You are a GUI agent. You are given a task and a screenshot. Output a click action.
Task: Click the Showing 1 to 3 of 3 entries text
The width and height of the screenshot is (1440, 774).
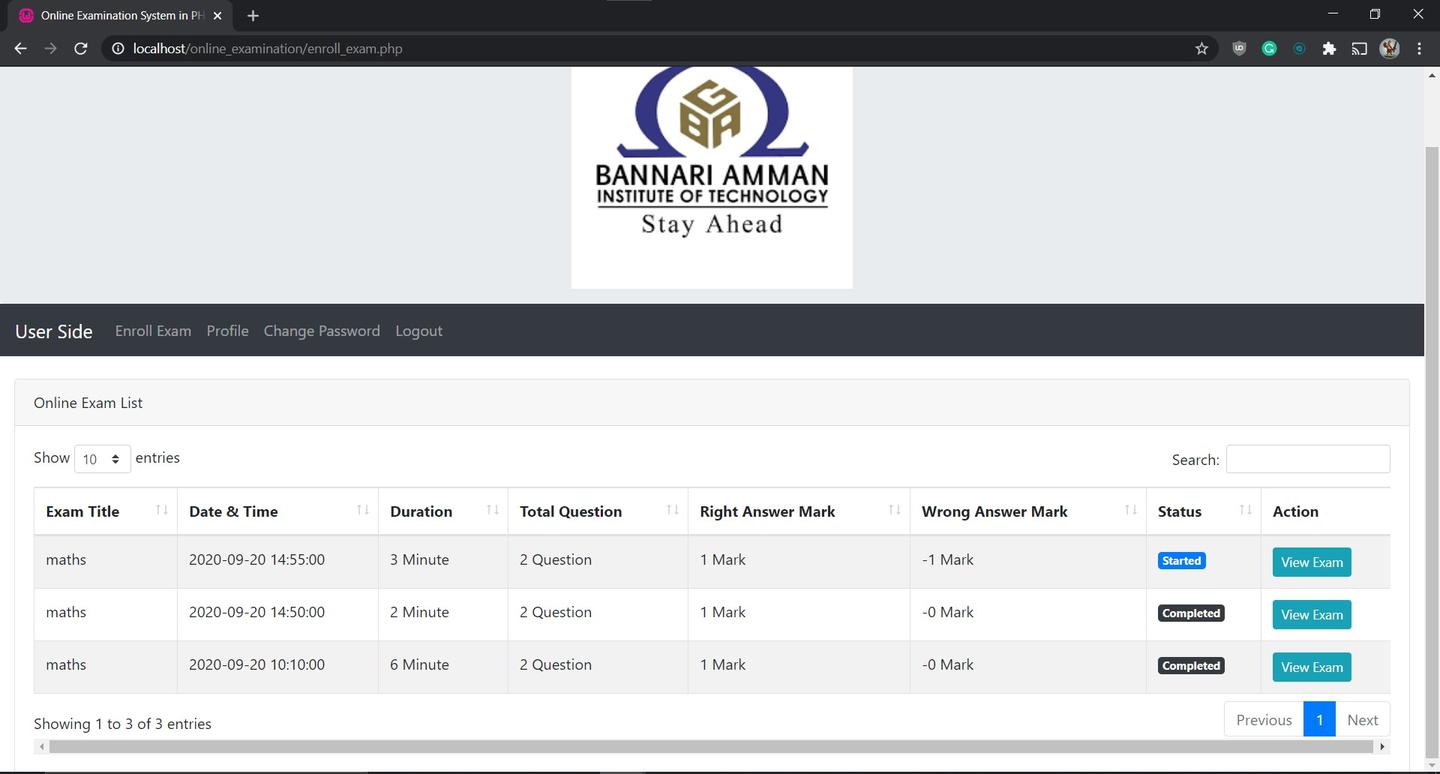tap(123, 724)
